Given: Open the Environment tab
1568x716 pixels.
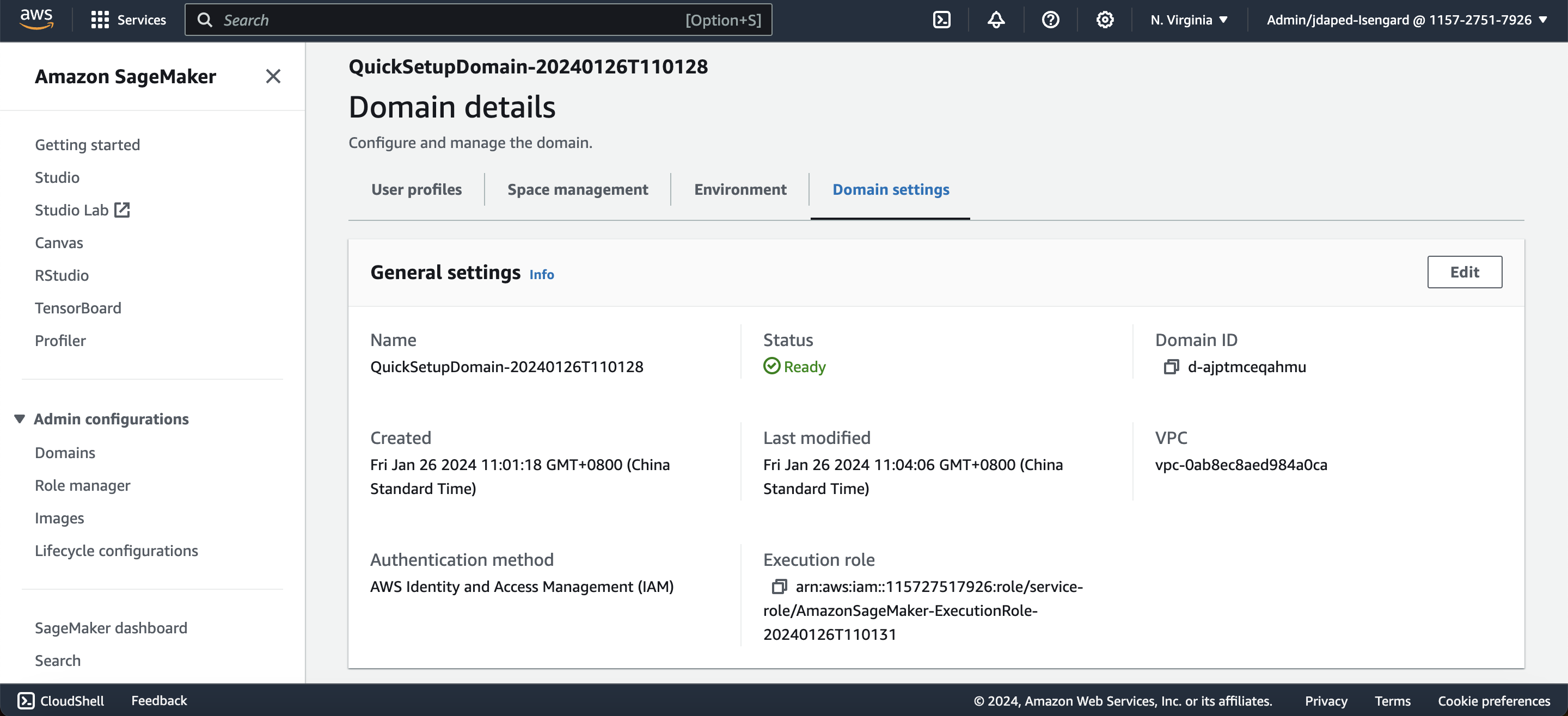Looking at the screenshot, I should (x=739, y=190).
